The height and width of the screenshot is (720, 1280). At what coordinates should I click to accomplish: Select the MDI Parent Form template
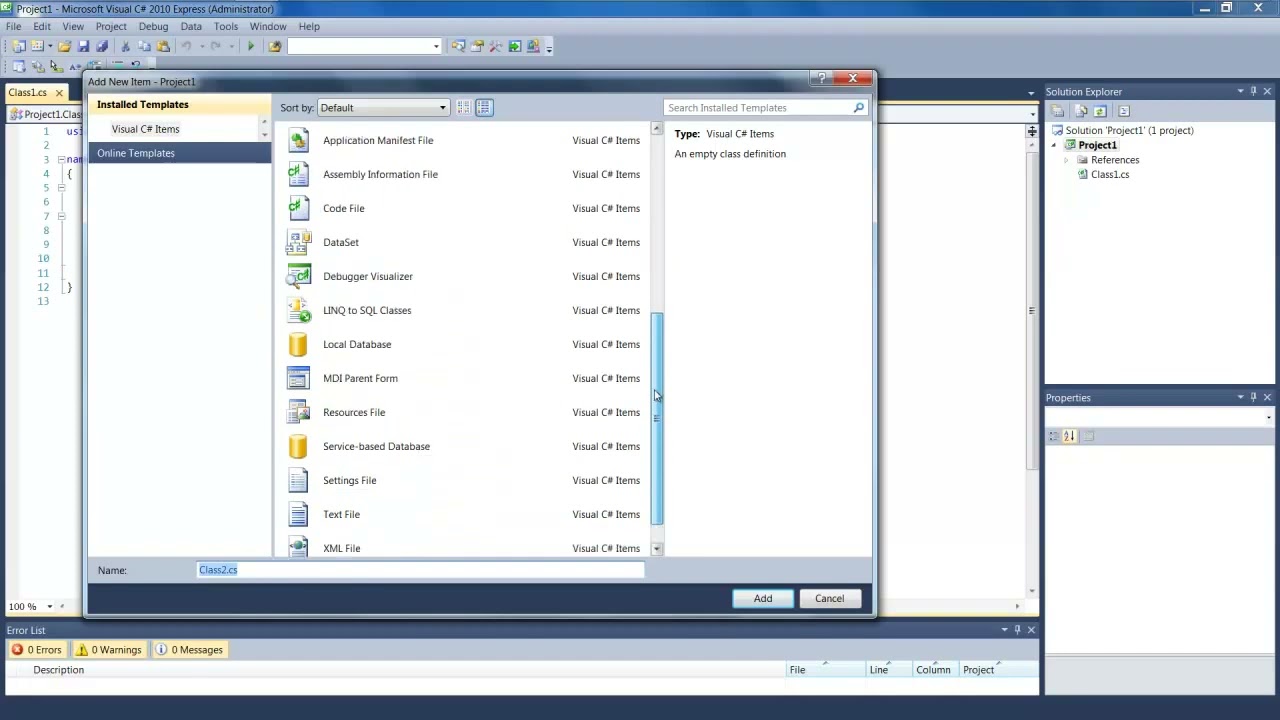[463, 378]
